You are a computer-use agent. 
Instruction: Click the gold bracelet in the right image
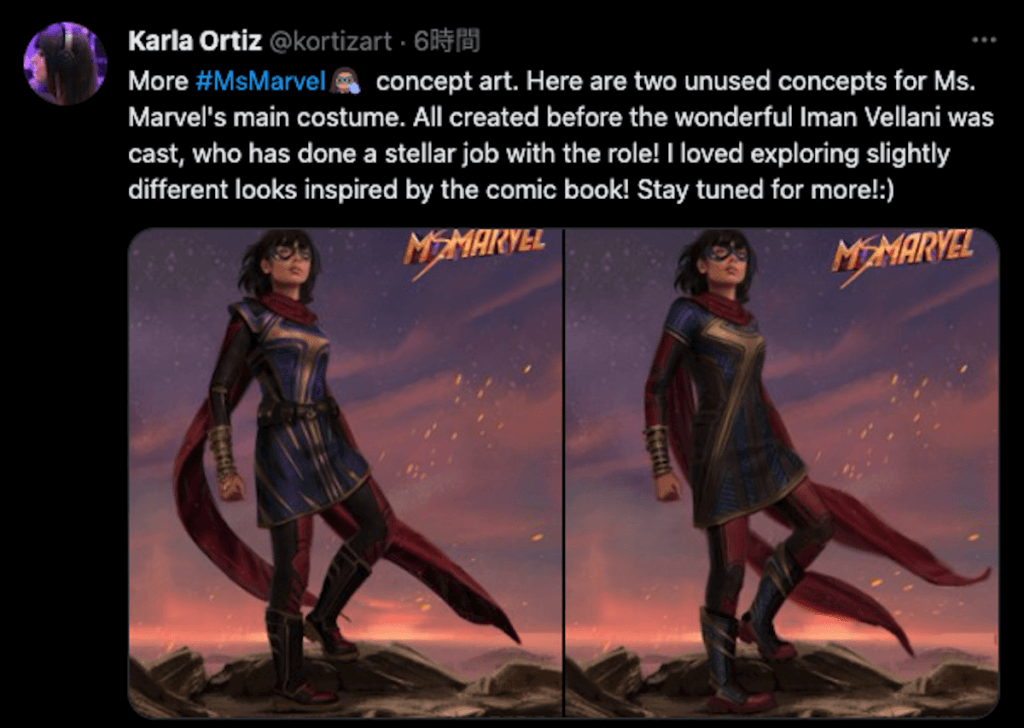point(659,450)
